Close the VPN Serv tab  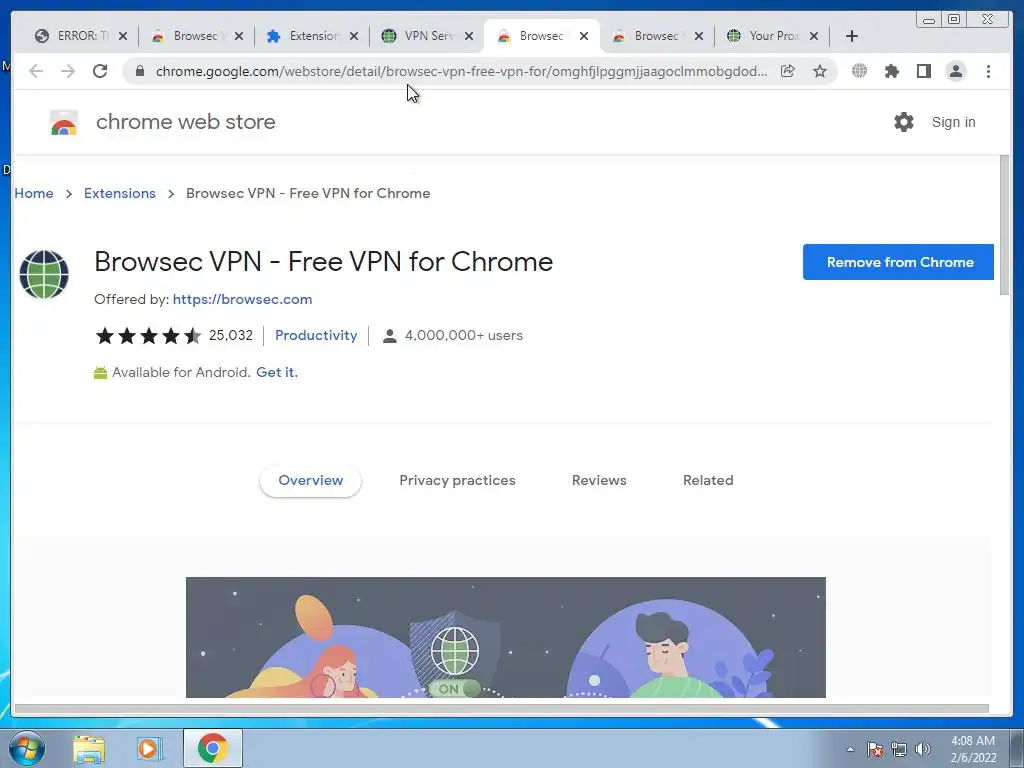click(x=469, y=36)
